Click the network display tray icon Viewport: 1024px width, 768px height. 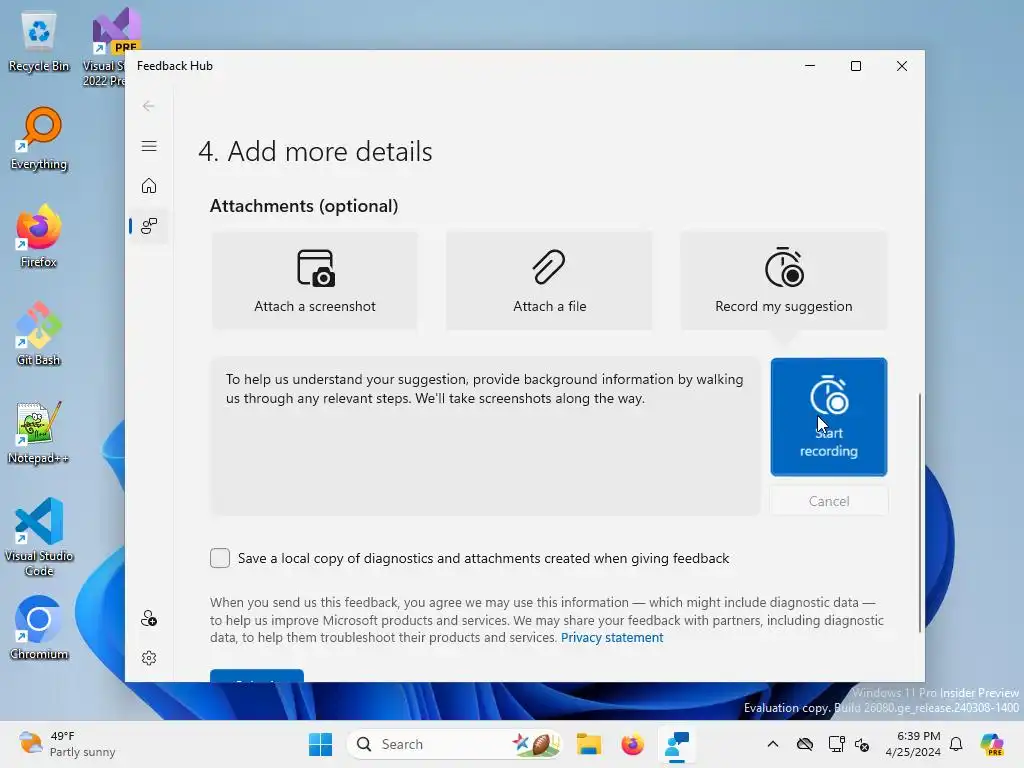click(x=836, y=744)
